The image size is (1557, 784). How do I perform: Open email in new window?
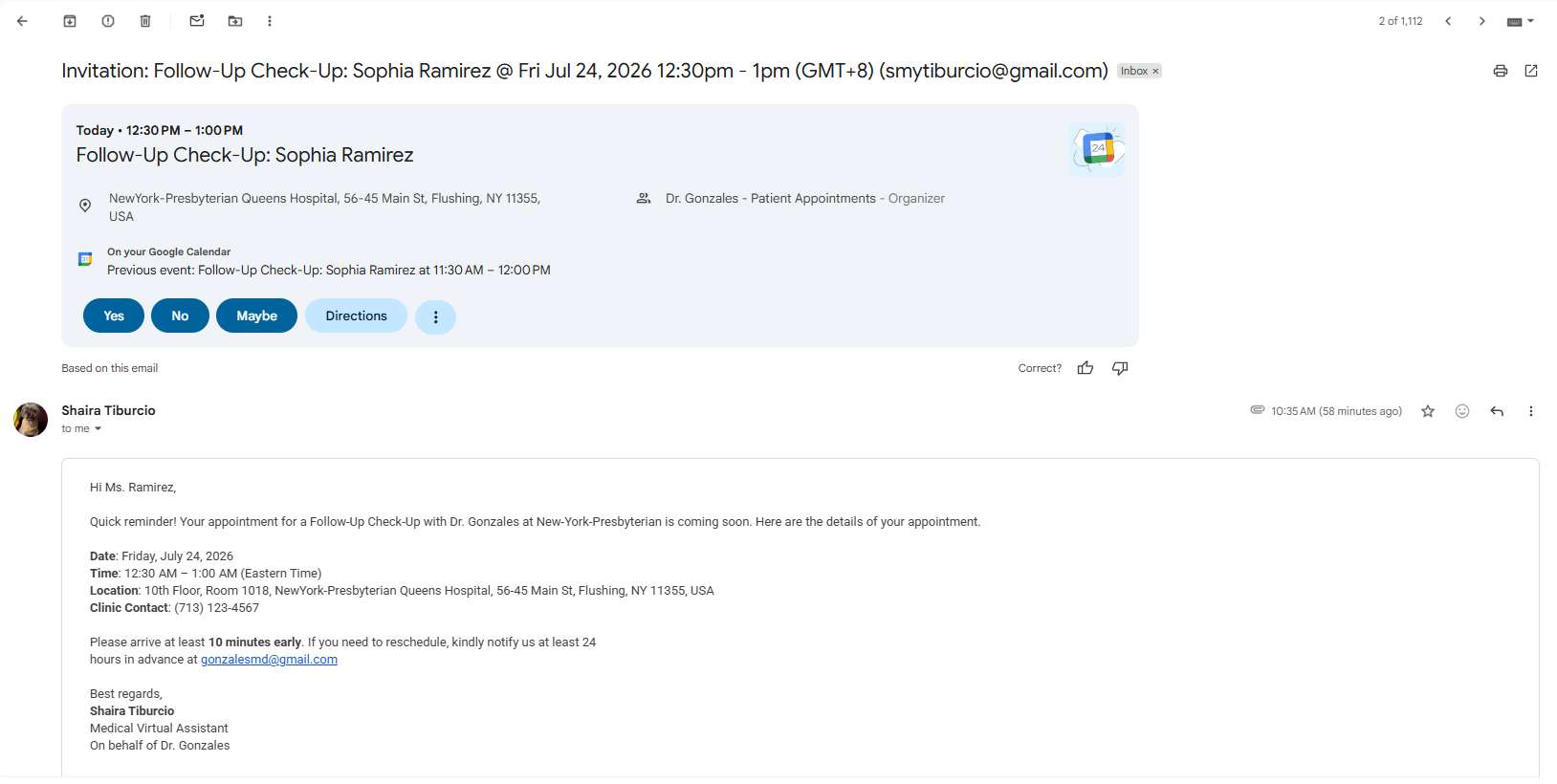click(1531, 71)
